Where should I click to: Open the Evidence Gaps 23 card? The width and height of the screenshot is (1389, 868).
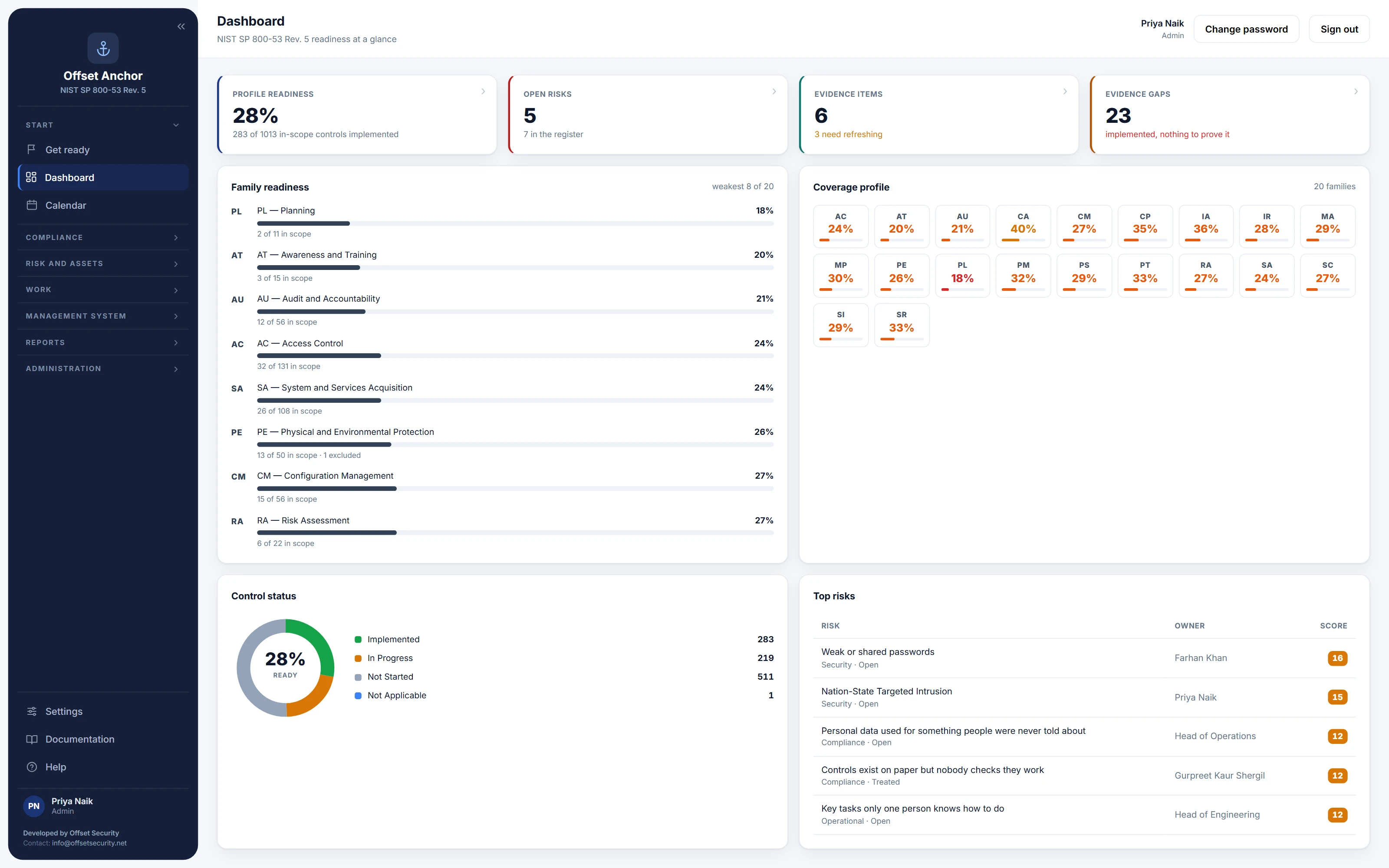tap(1230, 115)
